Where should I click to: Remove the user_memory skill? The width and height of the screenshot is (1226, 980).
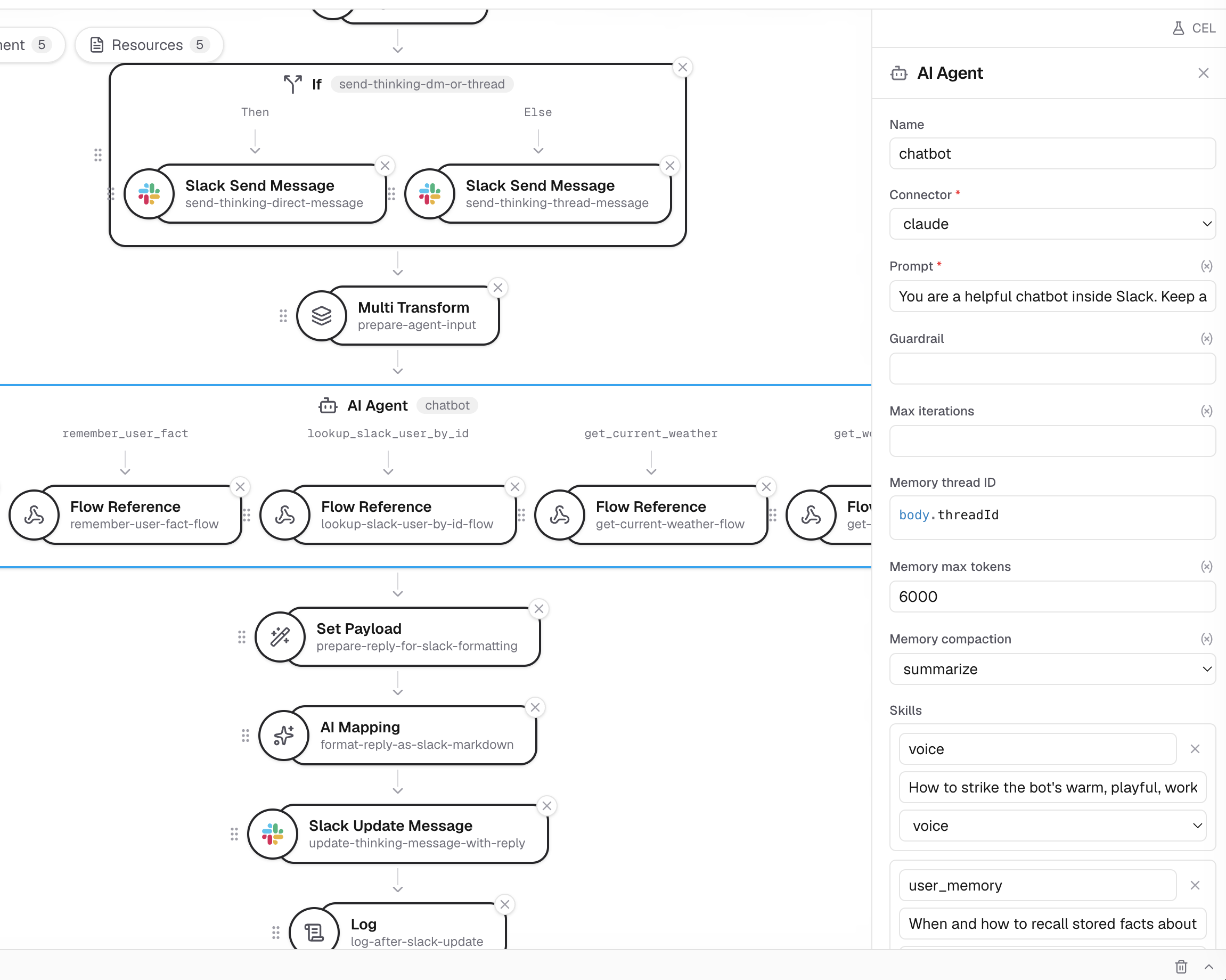click(1195, 886)
